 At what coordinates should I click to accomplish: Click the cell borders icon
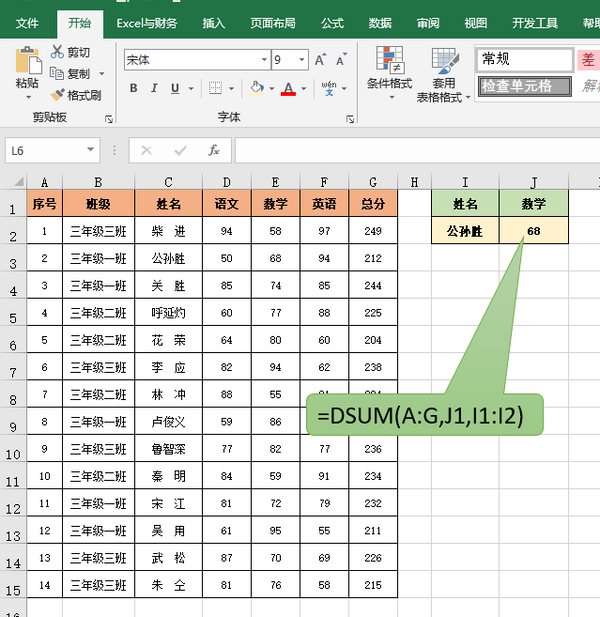[x=215, y=88]
